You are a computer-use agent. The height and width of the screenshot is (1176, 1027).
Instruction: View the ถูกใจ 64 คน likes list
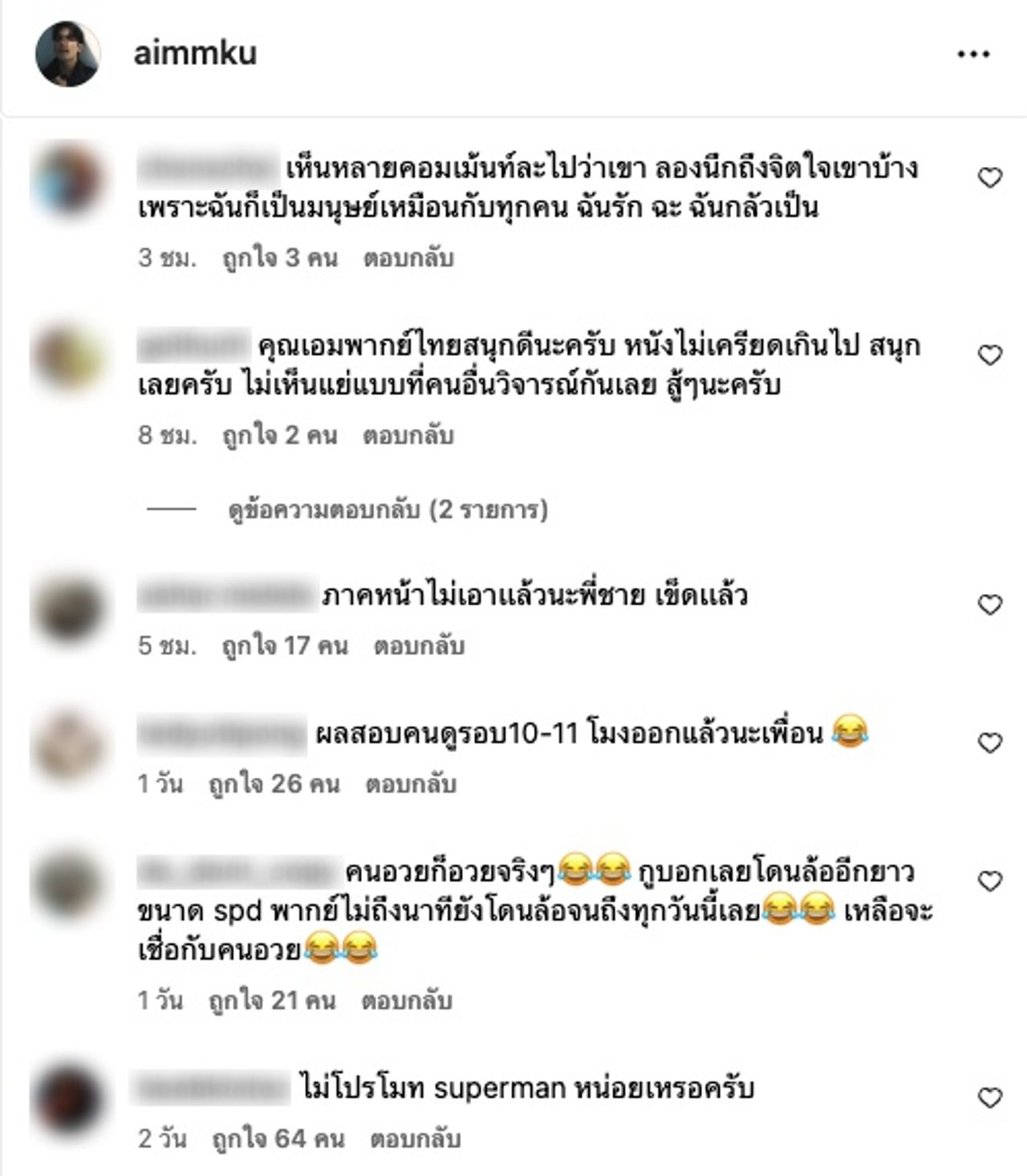pyautogui.click(x=278, y=1139)
